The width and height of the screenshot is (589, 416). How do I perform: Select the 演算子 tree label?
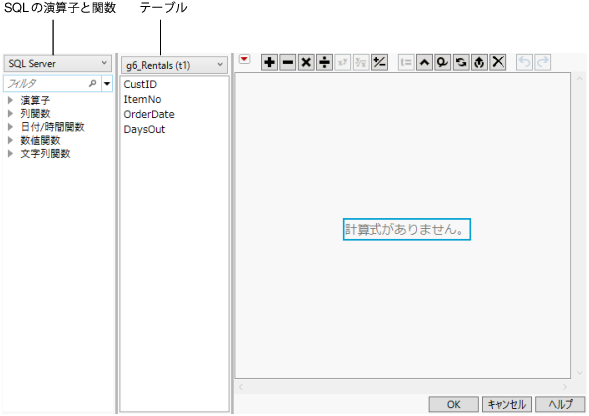[35, 100]
